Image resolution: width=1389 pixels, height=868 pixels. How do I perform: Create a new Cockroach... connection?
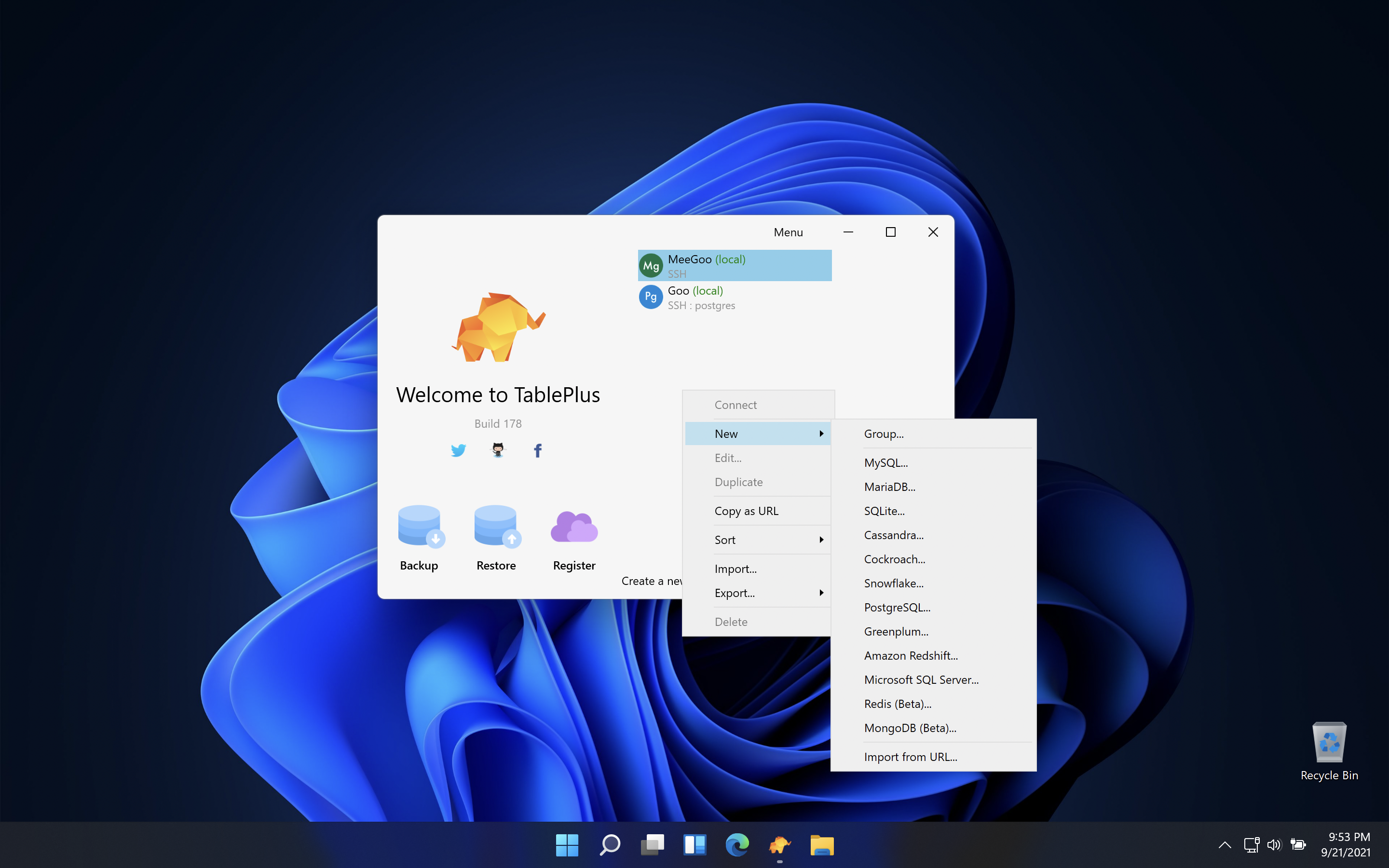[x=933, y=558]
